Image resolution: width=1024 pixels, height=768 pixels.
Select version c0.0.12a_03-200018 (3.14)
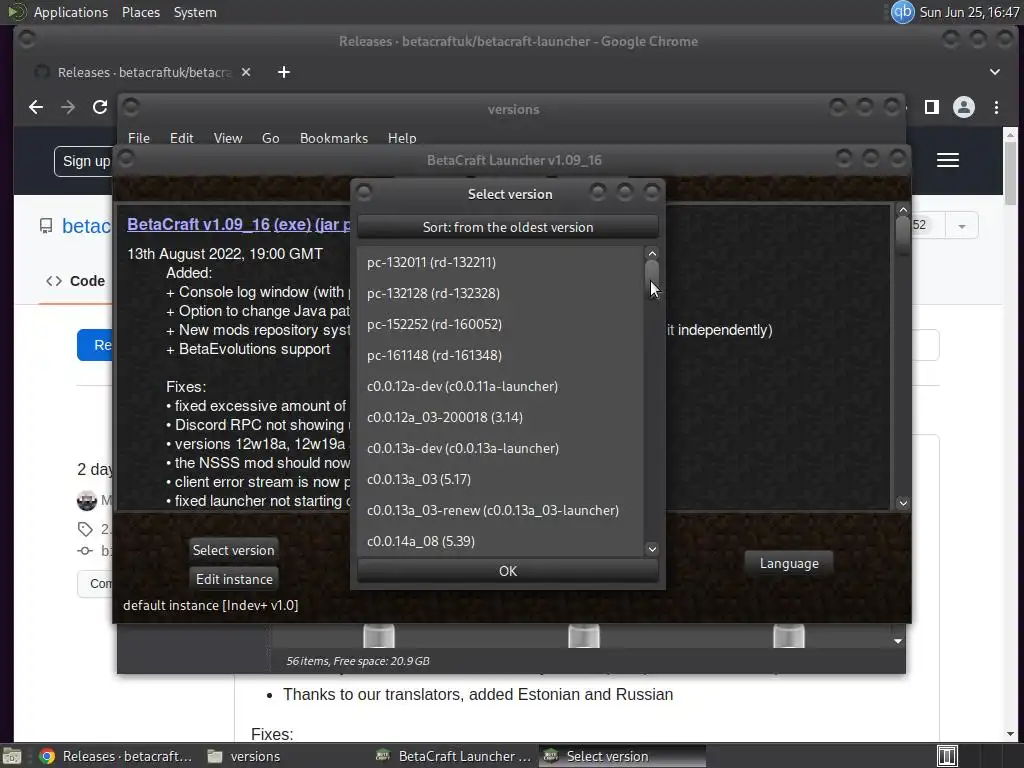pyautogui.click(x=500, y=417)
